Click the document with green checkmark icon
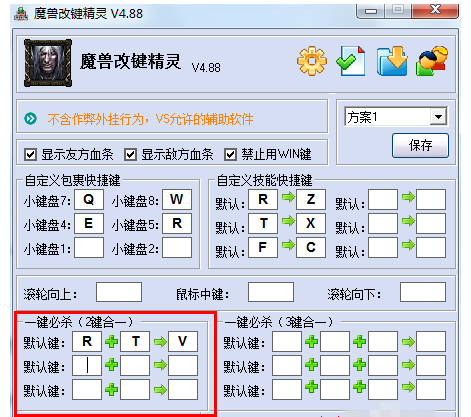This screenshot has height=417, width=471. tap(351, 61)
